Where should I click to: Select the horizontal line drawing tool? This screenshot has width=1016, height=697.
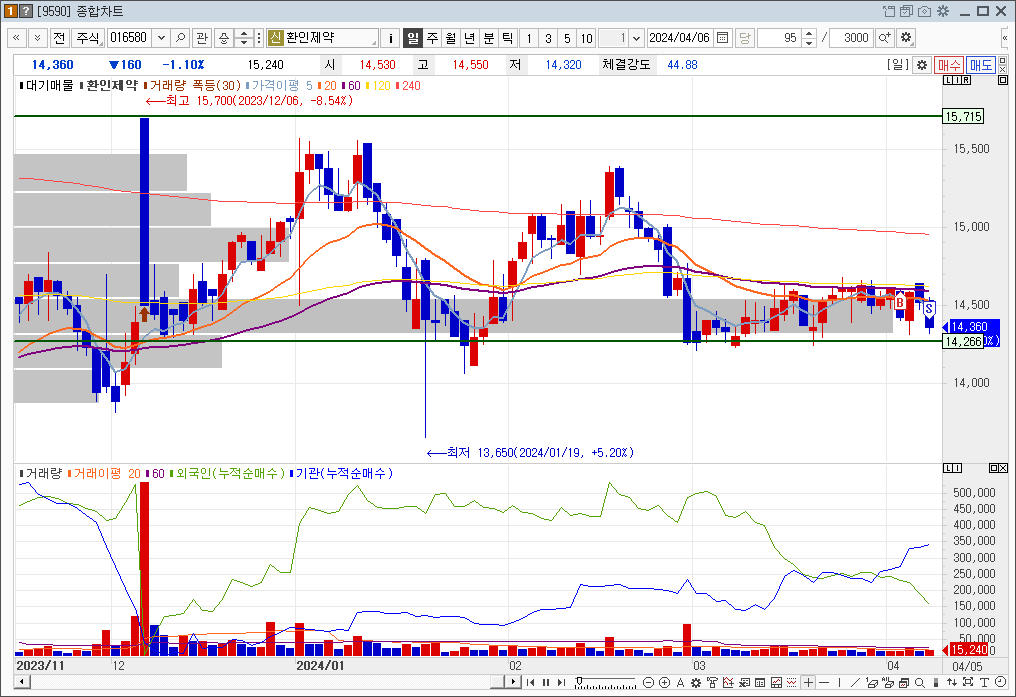(824, 683)
